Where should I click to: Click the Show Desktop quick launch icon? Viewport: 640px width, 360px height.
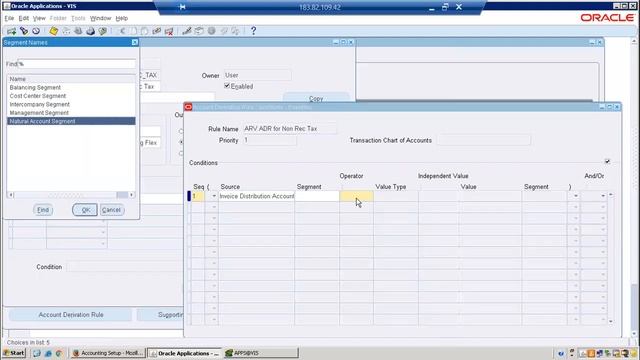[37, 353]
